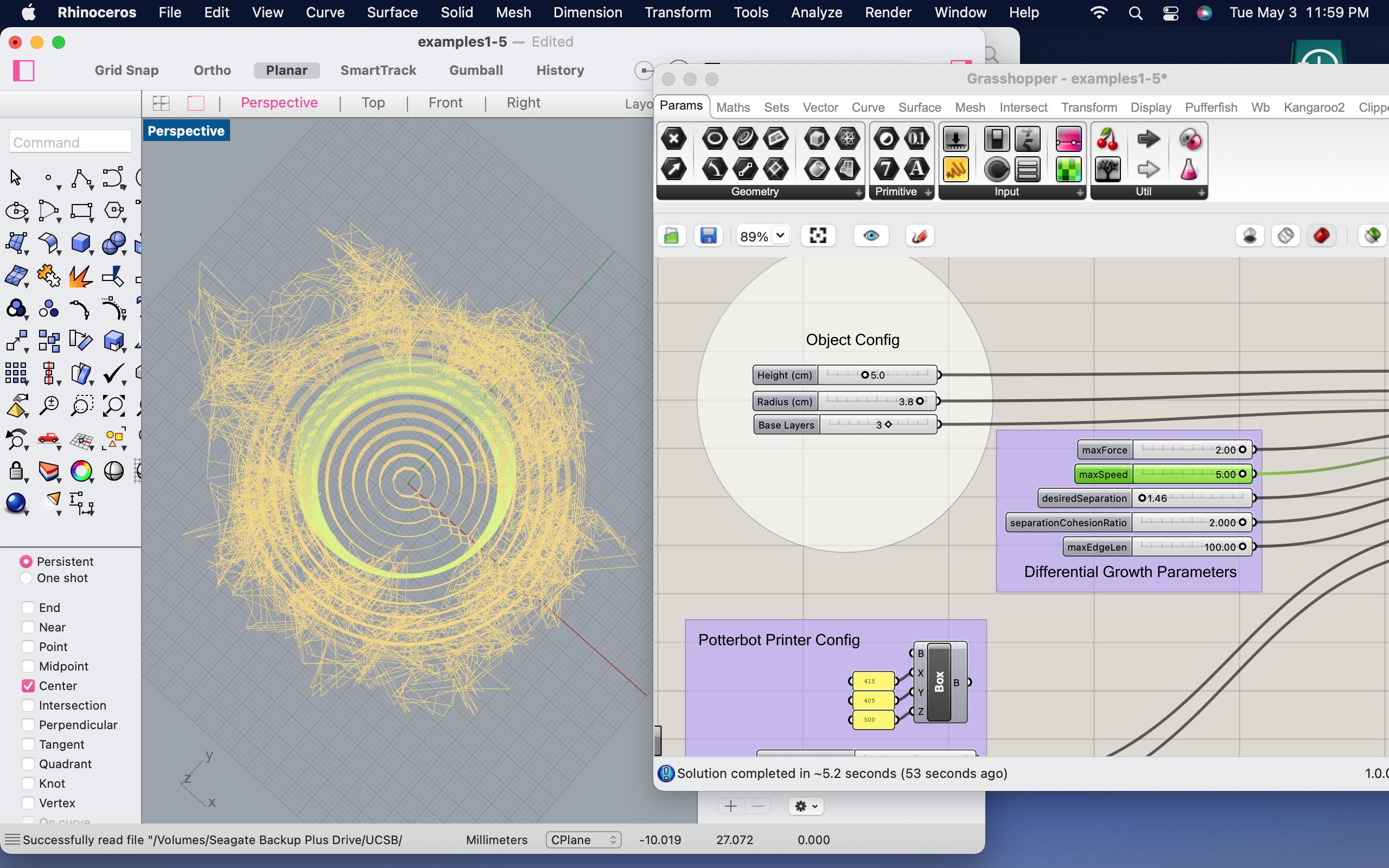
Task: Expand the gear options menu below the Grasshopper window
Action: tap(806, 806)
